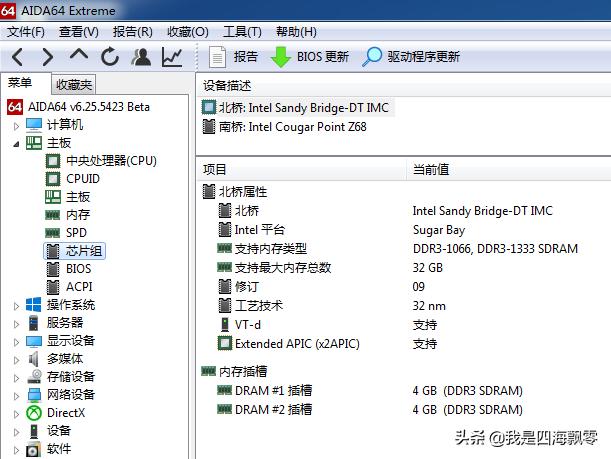Select the 南桥: Intel Cougar Point Z68 device
The width and height of the screenshot is (611, 459).
pyautogui.click(x=284, y=127)
